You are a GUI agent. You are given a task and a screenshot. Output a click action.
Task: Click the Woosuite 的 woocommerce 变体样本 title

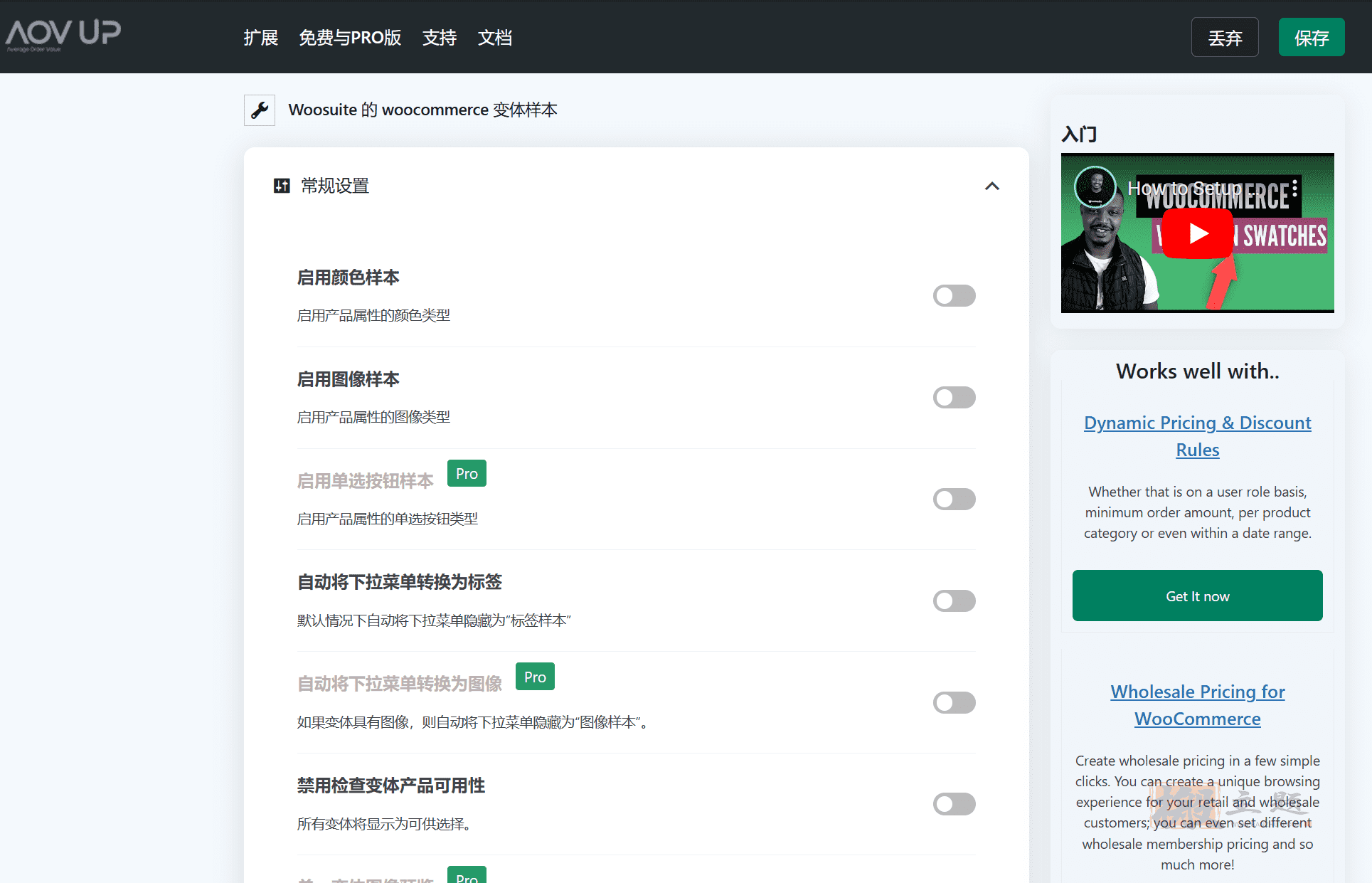(423, 110)
